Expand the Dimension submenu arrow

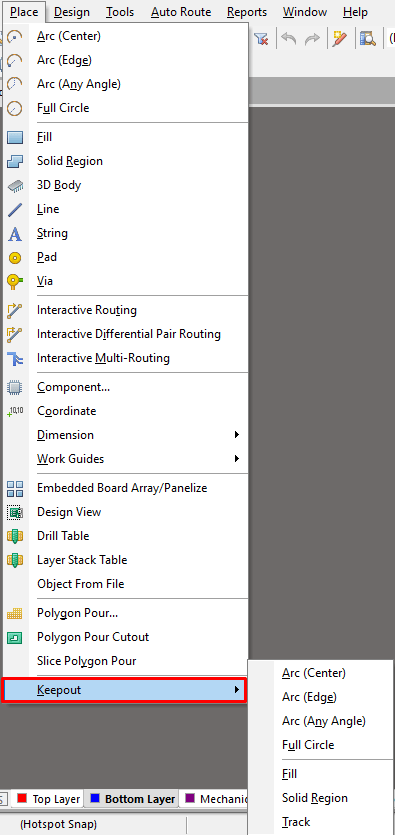tap(237, 435)
